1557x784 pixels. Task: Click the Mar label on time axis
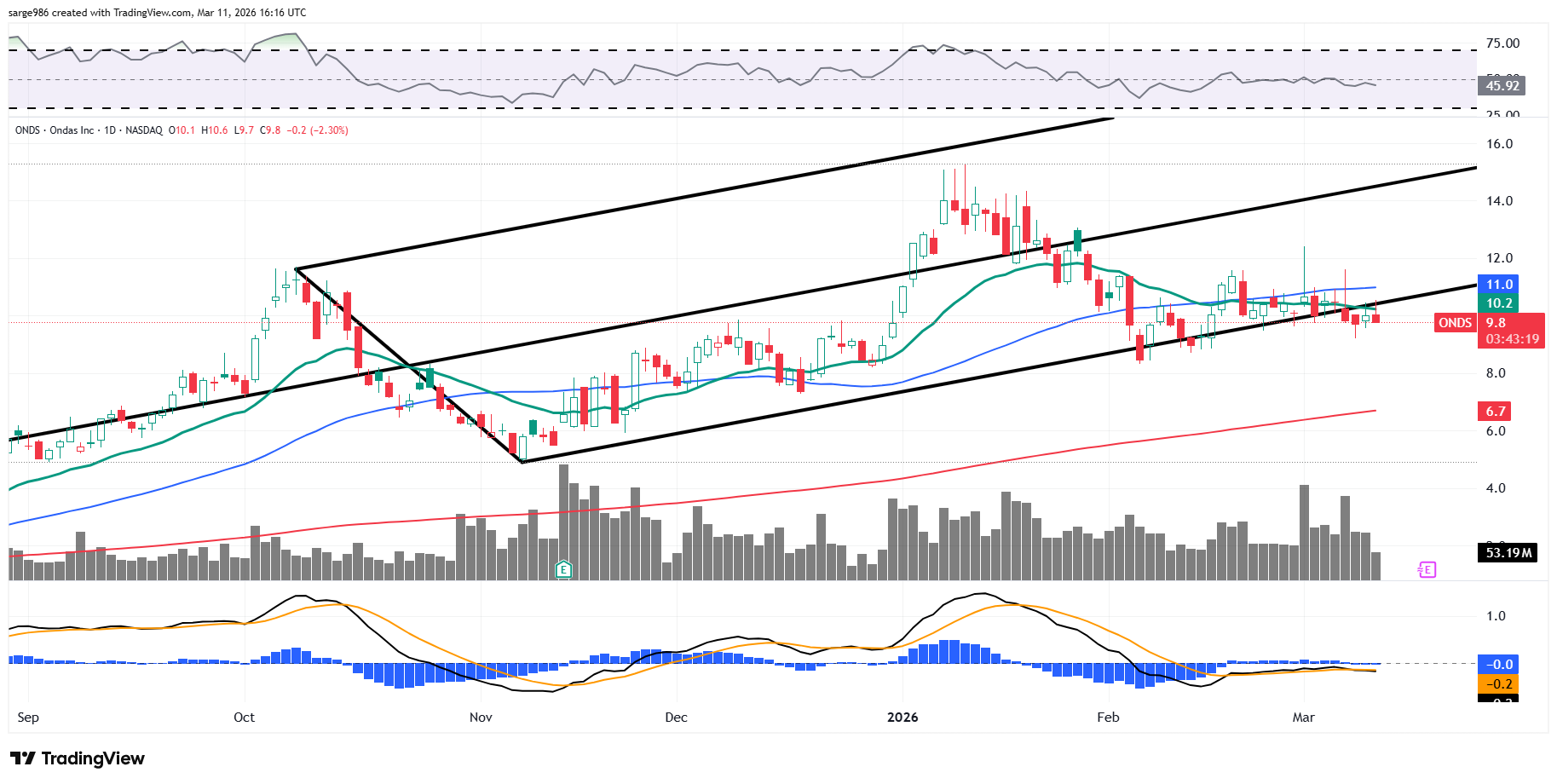click(1303, 718)
